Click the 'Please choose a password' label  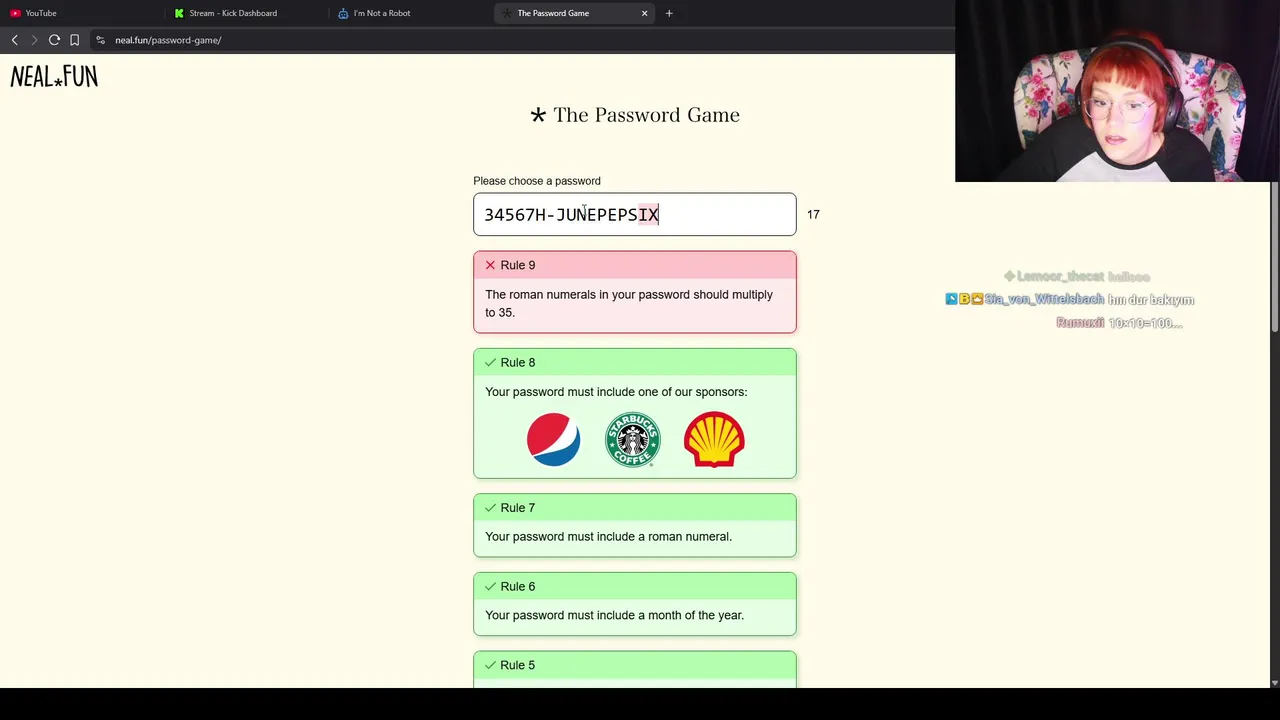coord(537,181)
